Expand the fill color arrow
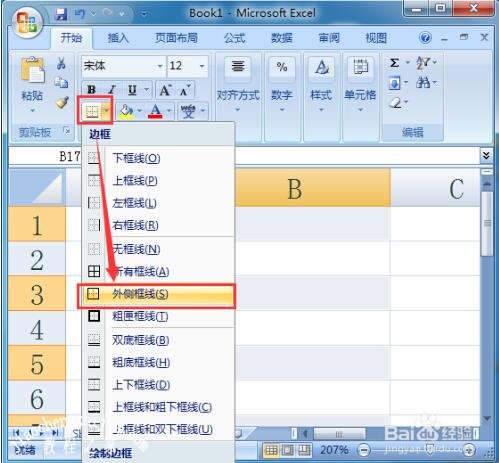499x463 pixels. [x=140, y=111]
